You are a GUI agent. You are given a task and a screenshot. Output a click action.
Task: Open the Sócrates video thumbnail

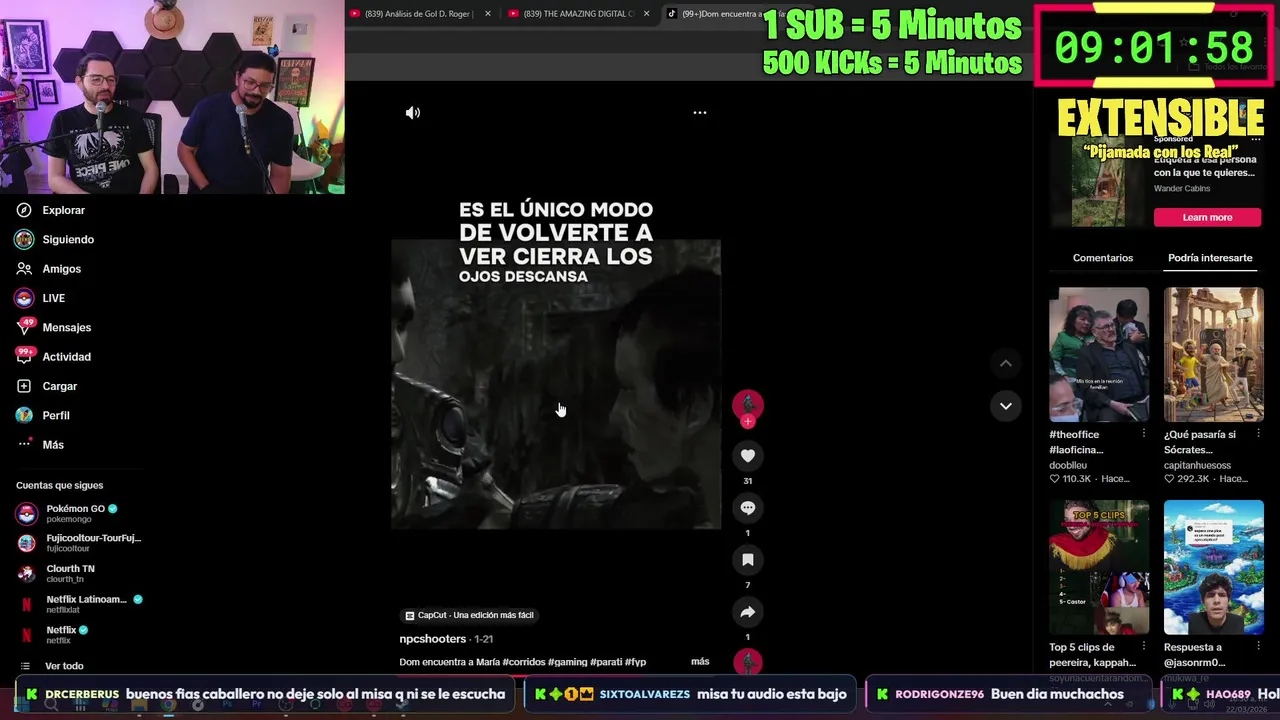(x=1214, y=355)
